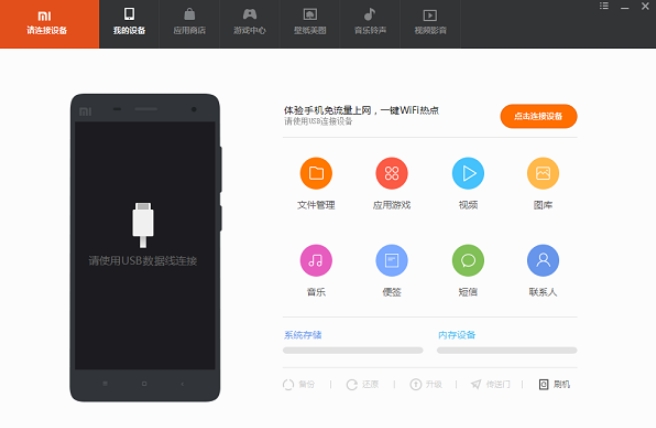Click the 传送门 transfer icon

[476, 384]
